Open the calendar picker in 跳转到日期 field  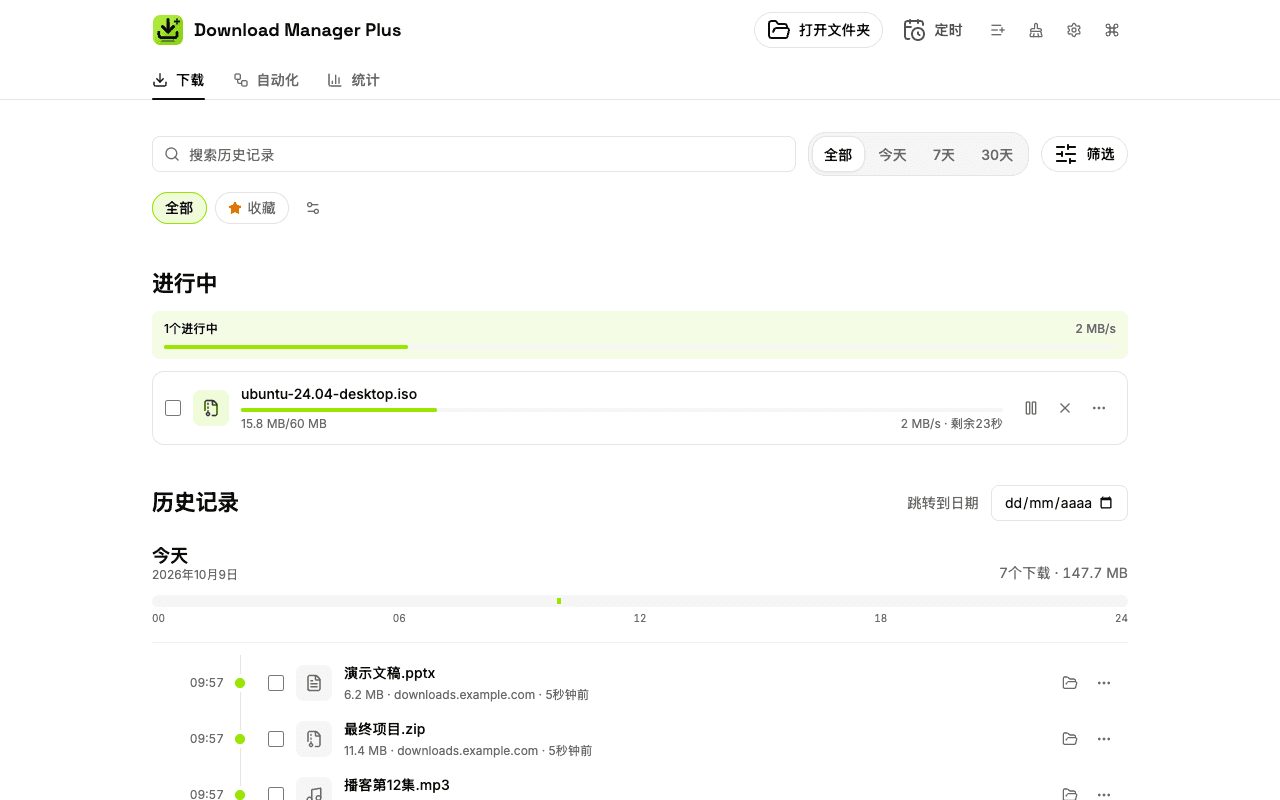pyautogui.click(x=1106, y=503)
